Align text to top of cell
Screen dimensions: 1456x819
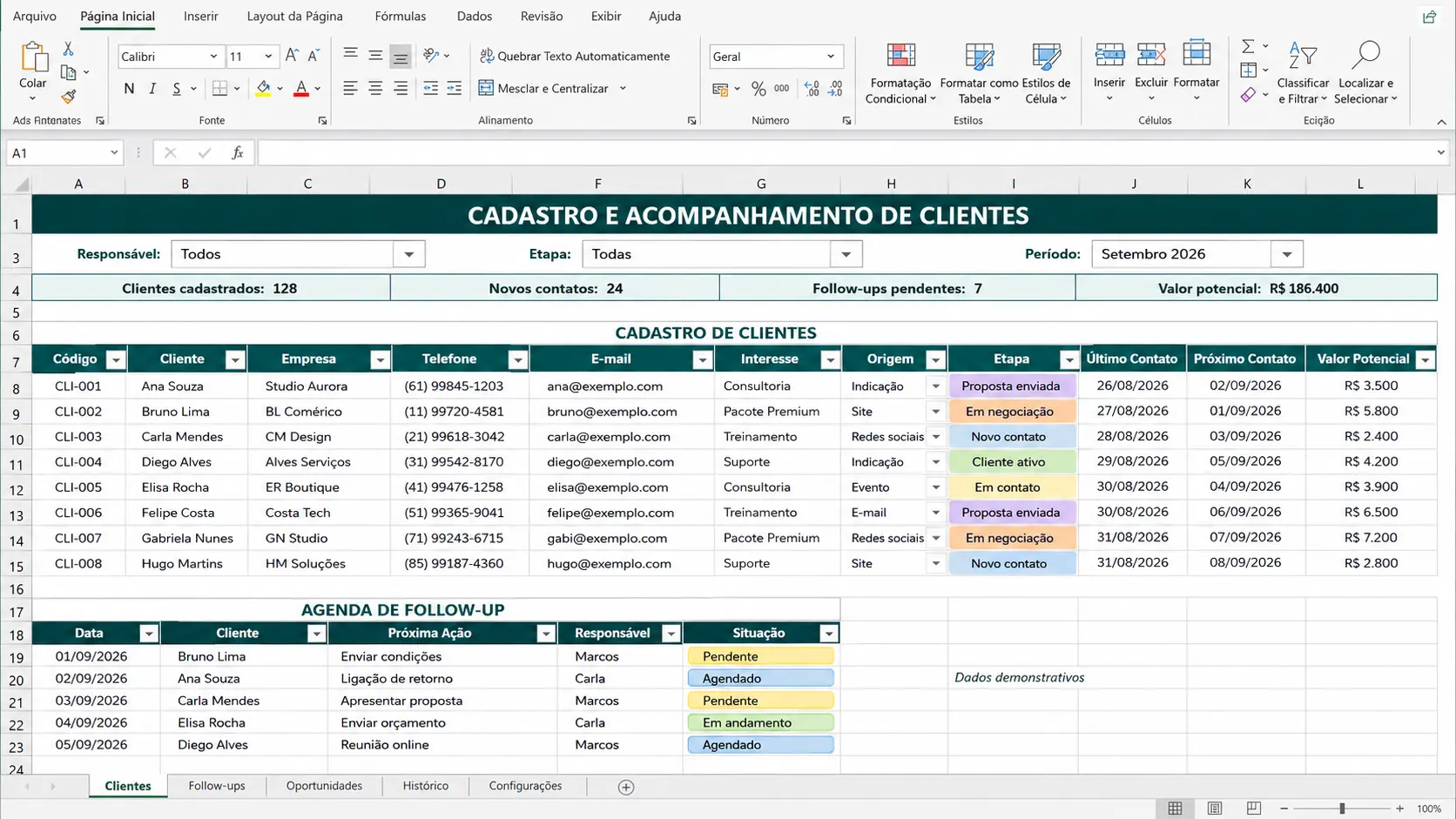[350, 55]
